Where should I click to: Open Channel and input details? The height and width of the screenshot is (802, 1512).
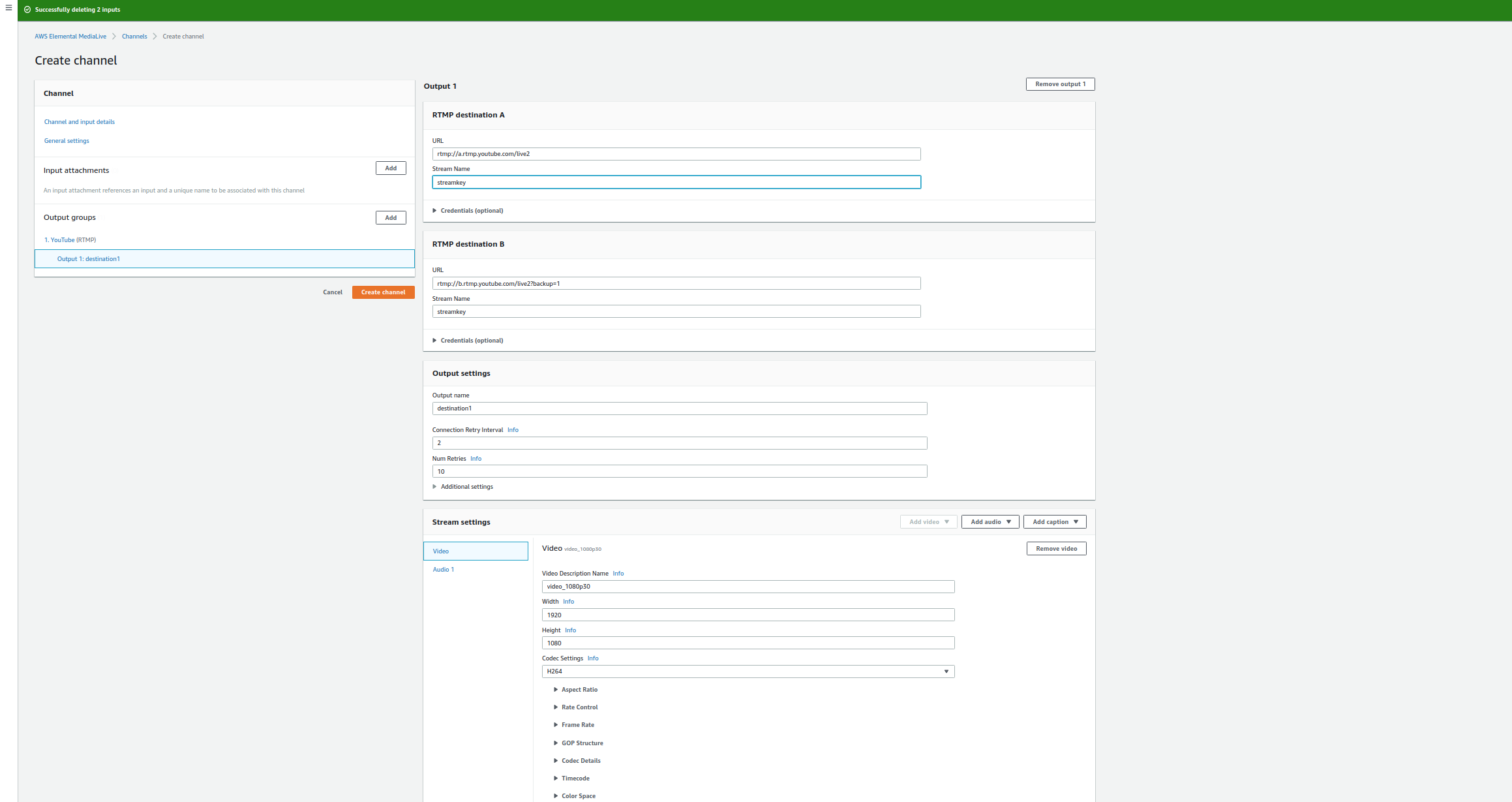[80, 122]
